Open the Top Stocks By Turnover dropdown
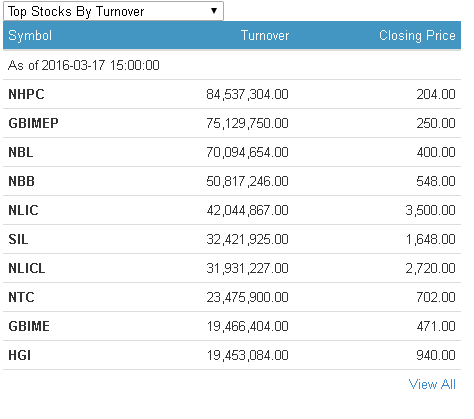Image resolution: width=474 pixels, height=419 pixels. click(113, 11)
